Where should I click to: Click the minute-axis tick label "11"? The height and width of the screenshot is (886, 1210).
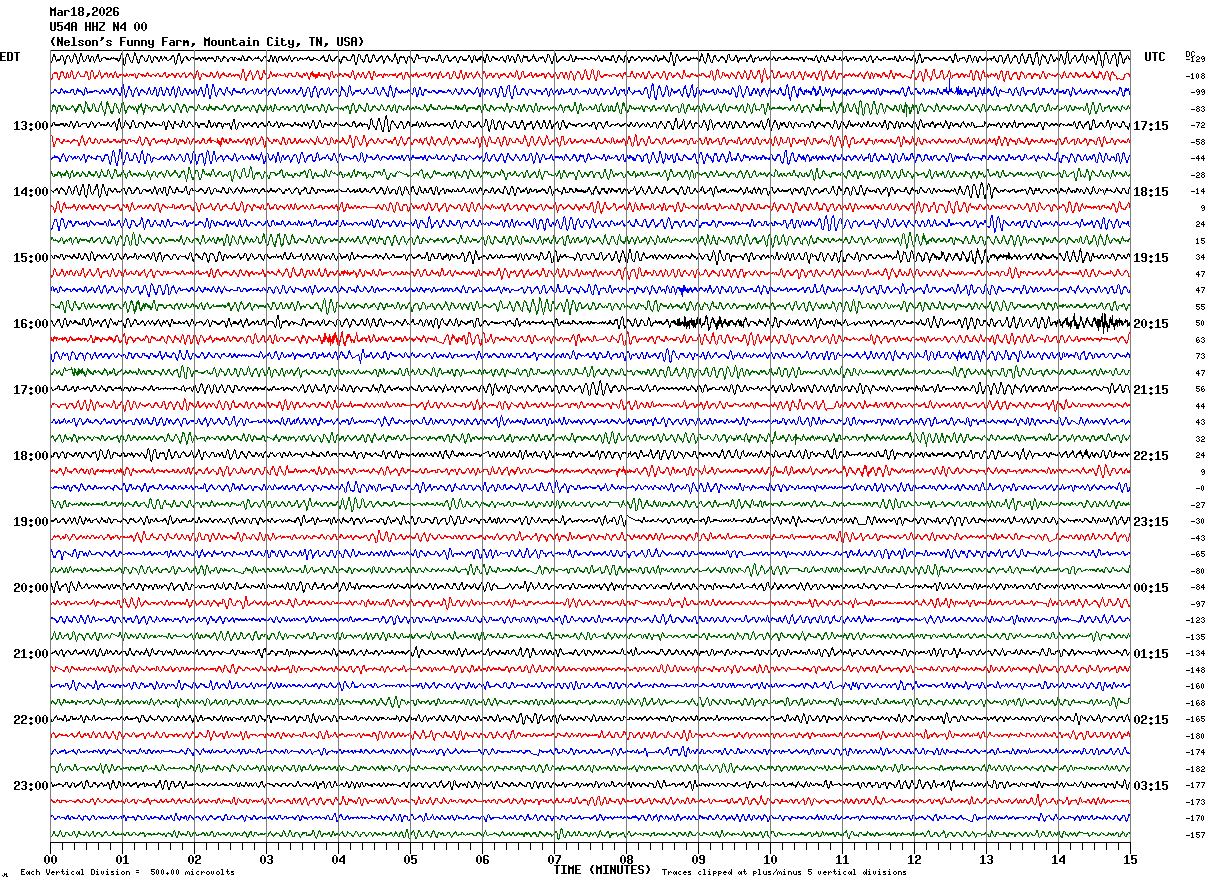click(x=842, y=859)
